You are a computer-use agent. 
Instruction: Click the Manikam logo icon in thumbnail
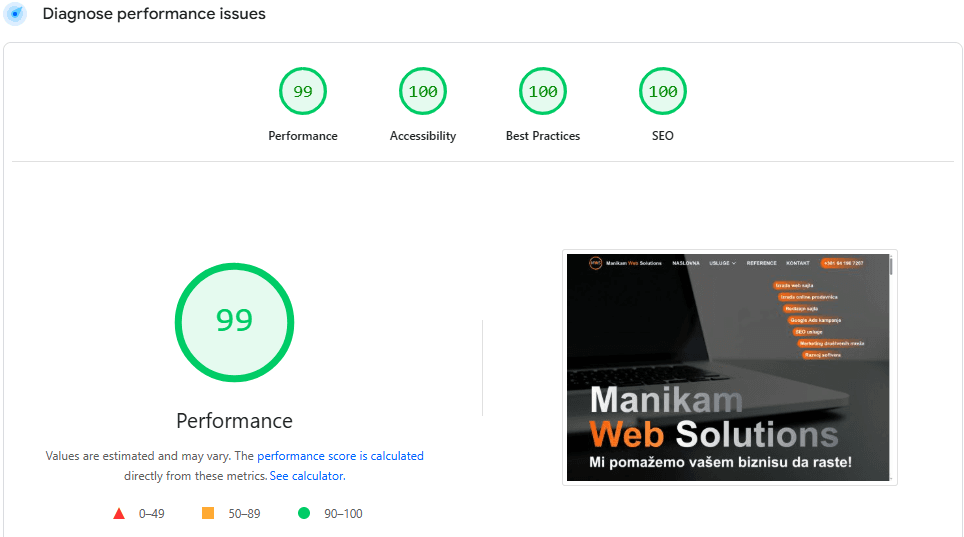click(x=595, y=263)
